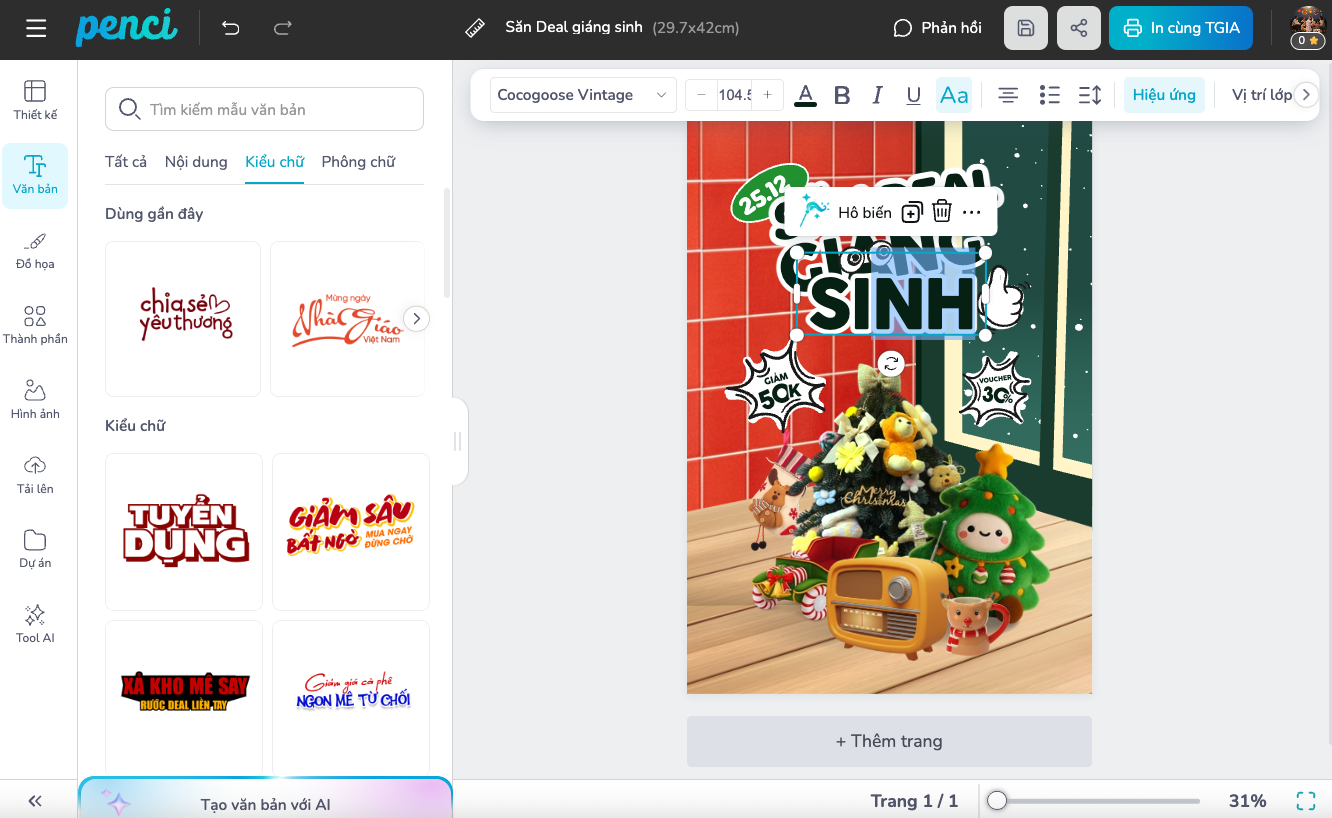1332x818 pixels.
Task: Click the In cùng TGIA button
Action: click(1181, 28)
